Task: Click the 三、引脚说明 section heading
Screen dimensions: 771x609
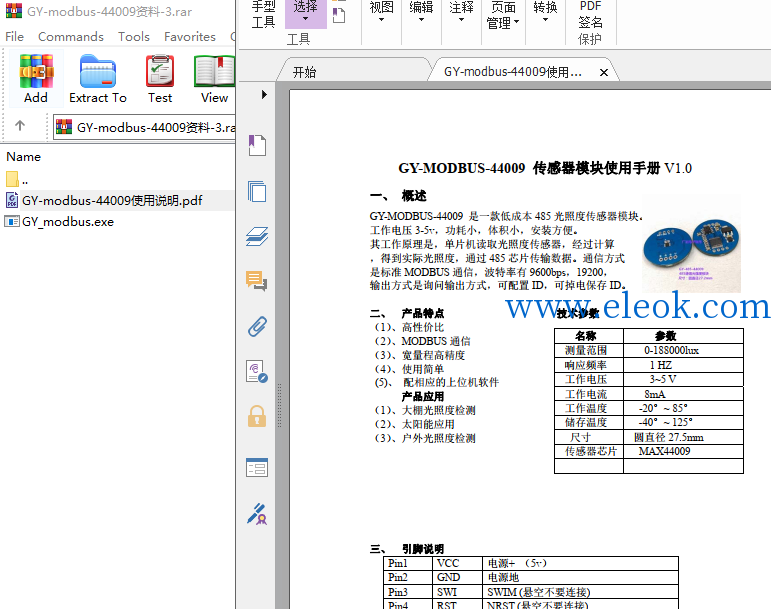Action: 407,549
